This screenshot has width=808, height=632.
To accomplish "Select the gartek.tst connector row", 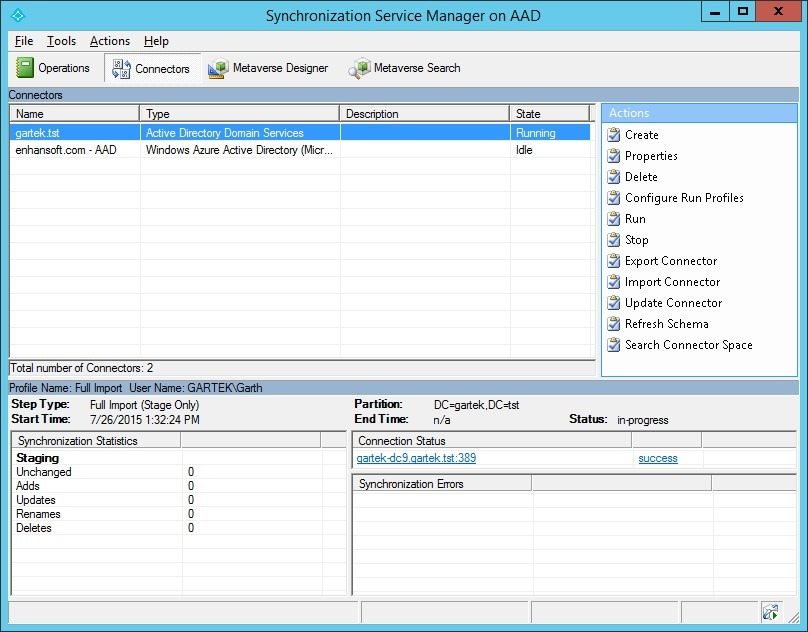I will pyautogui.click(x=300, y=132).
